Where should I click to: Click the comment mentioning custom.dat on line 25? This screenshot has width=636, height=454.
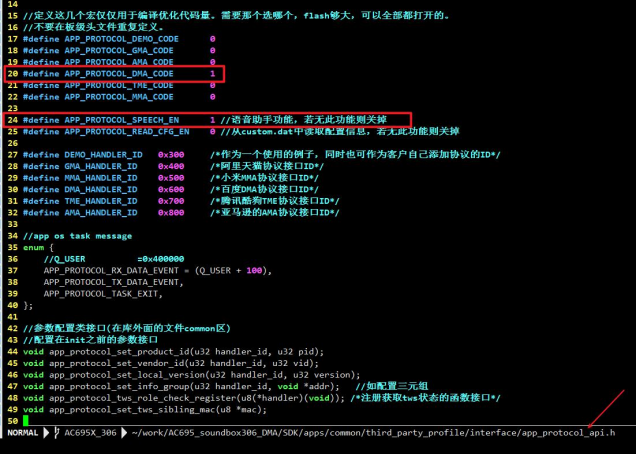(x=340, y=131)
